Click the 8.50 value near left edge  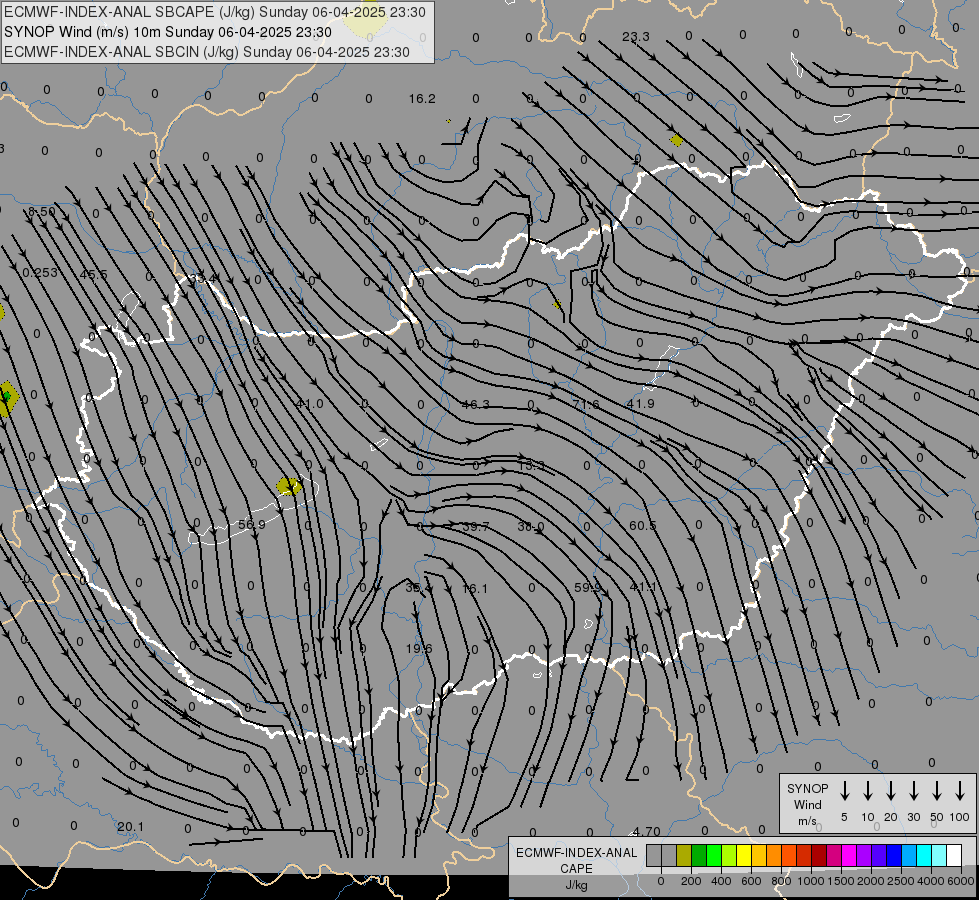(x=42, y=212)
